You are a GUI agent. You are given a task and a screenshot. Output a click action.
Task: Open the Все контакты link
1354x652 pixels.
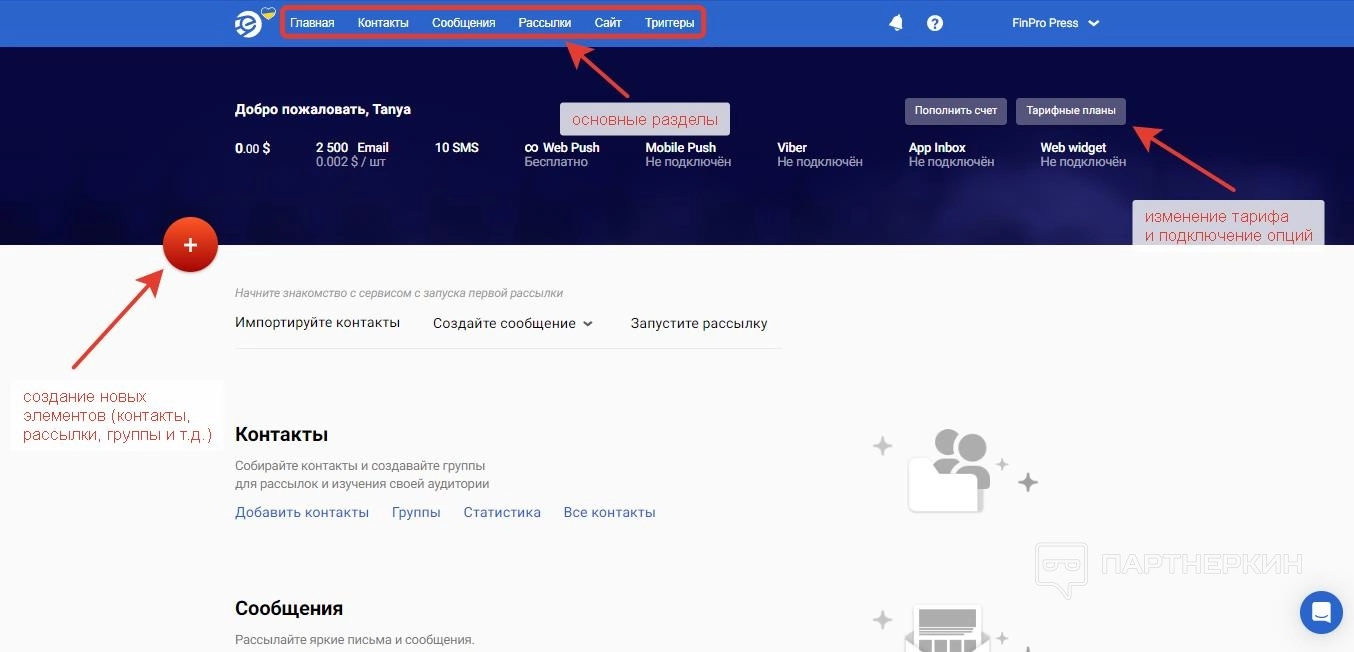tap(610, 512)
